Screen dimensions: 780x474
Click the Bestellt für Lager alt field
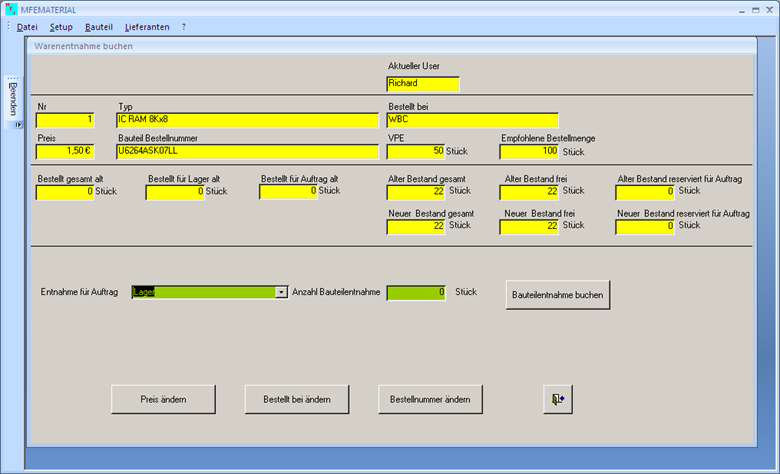[x=175, y=192]
